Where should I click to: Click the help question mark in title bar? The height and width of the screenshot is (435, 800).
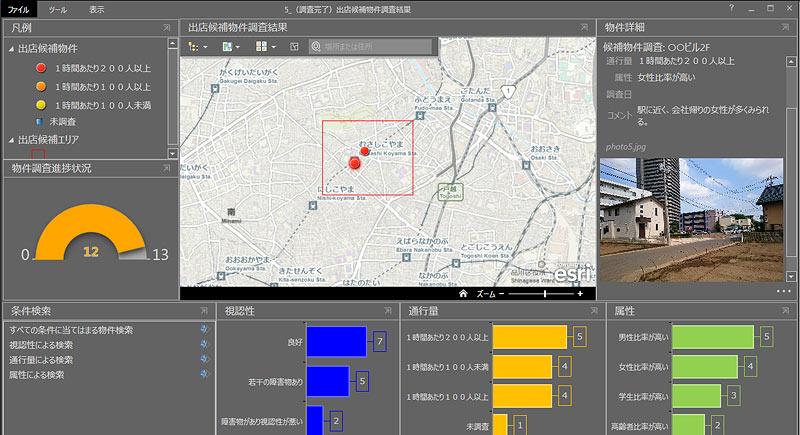(731, 8)
